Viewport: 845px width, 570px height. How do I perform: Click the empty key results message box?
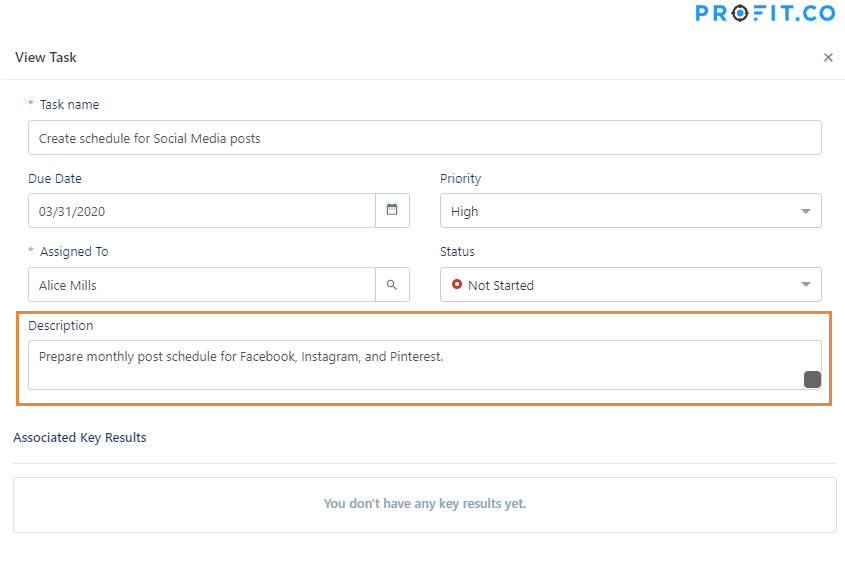(425, 504)
